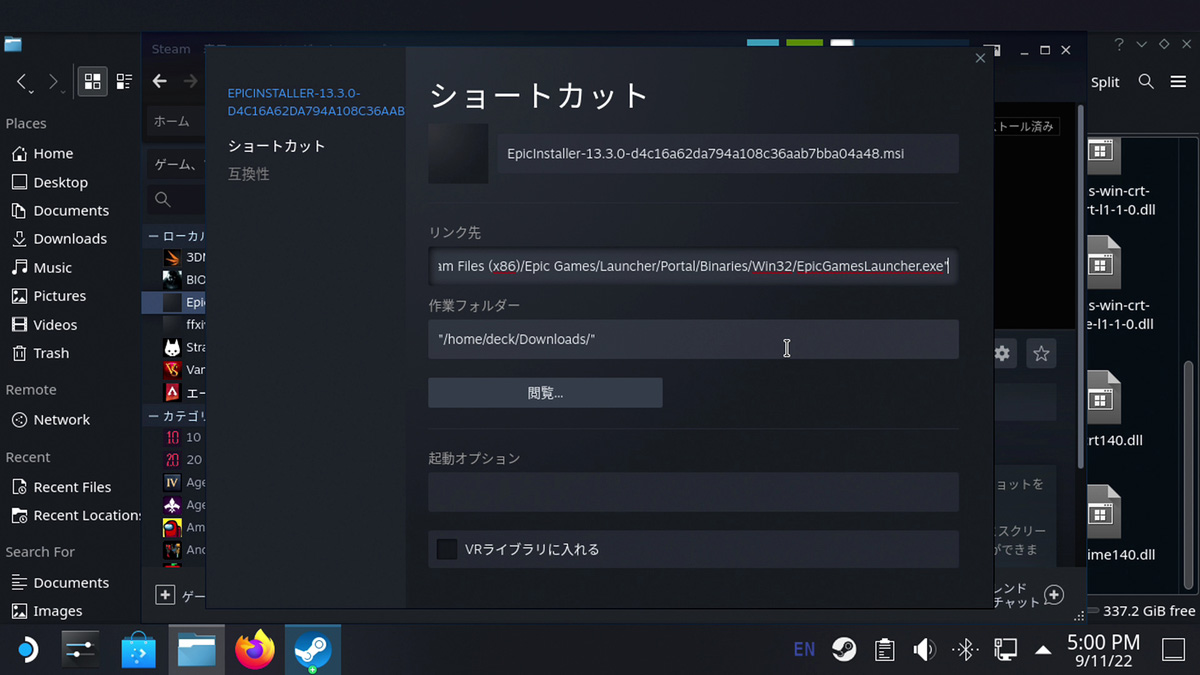Image resolution: width=1200 pixels, height=675 pixels.
Task: Click Show Desktop button on taskbar
Action: (1173, 650)
